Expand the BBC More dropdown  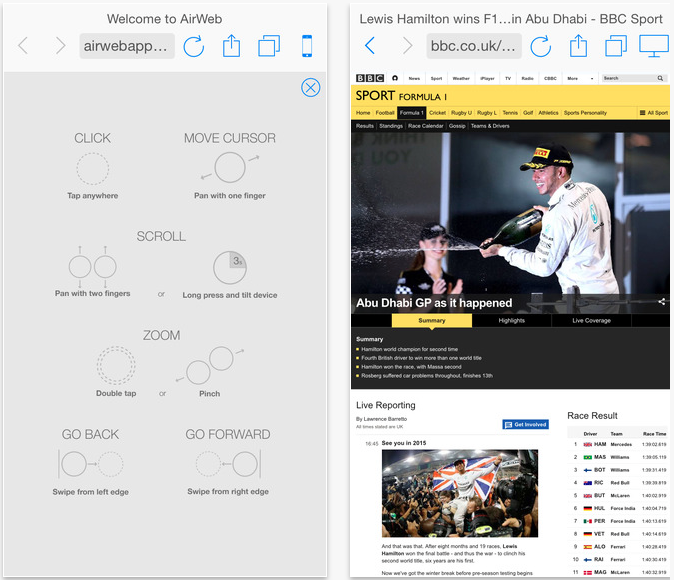coord(580,78)
